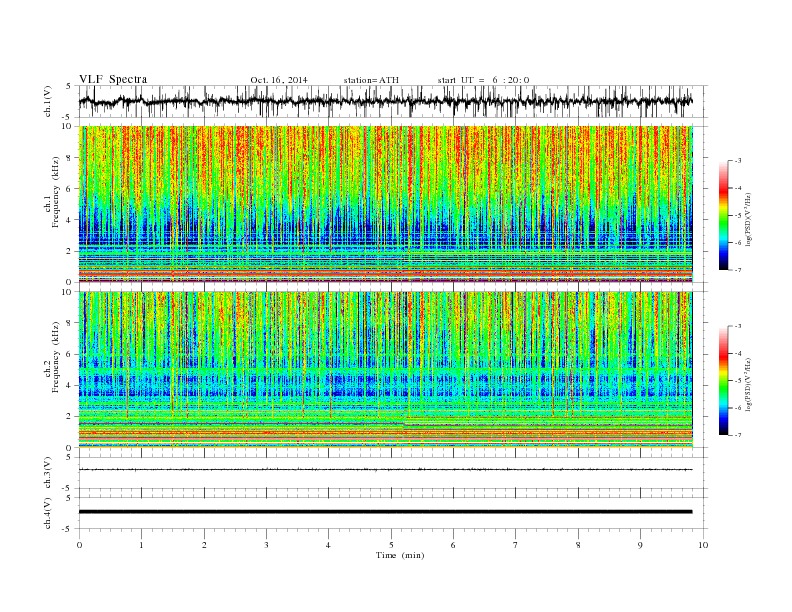The width and height of the screenshot is (792, 612).
Task: Click the "ch.2 Frequency (kHz)" axis label
Action: [x=52, y=358]
